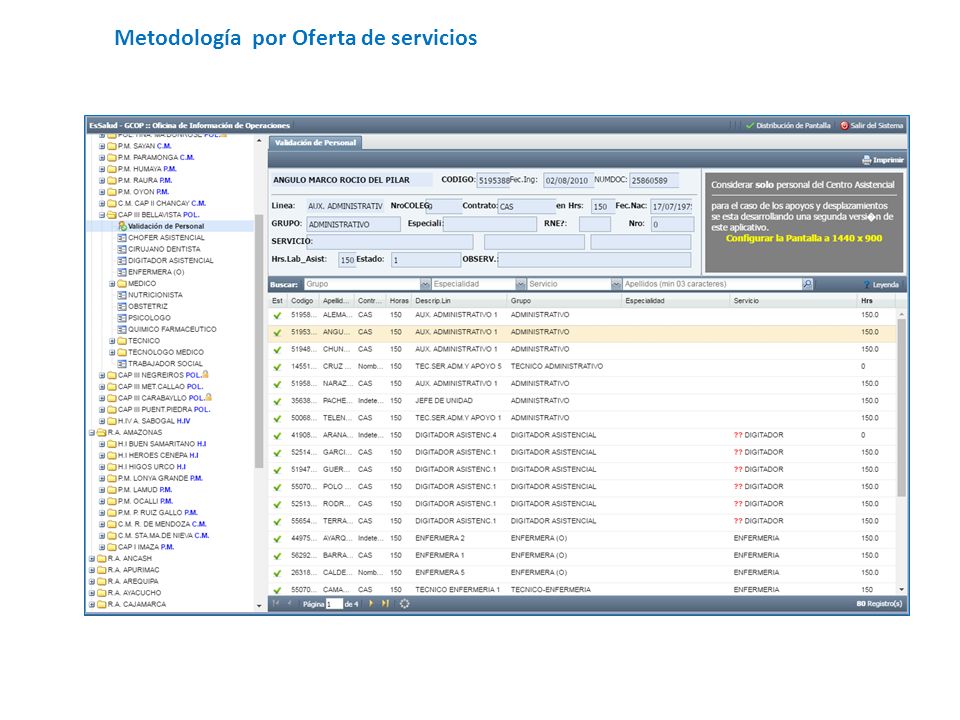Click the Apellidos search input field
Screen dimensions: 960x720
coord(712,284)
